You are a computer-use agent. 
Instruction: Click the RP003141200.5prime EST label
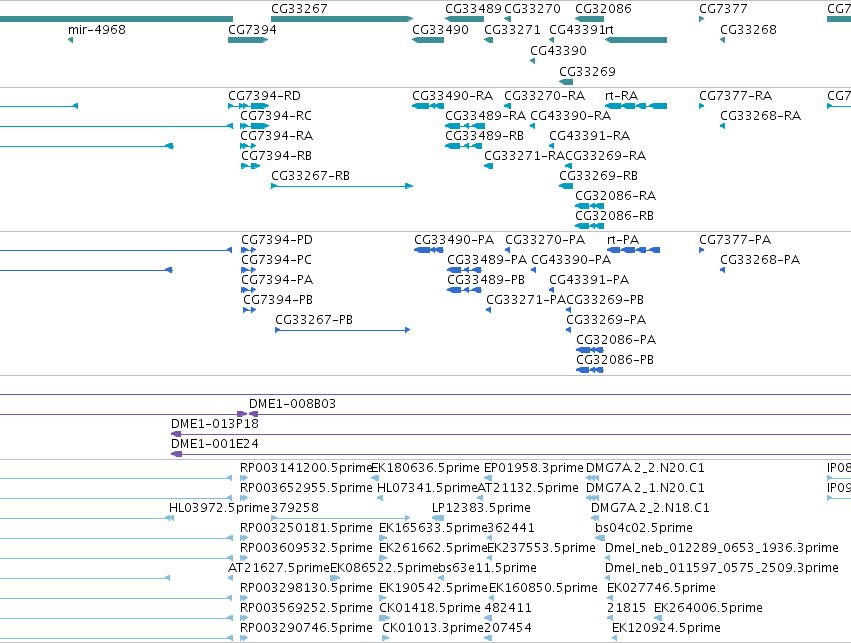pyautogui.click(x=306, y=468)
